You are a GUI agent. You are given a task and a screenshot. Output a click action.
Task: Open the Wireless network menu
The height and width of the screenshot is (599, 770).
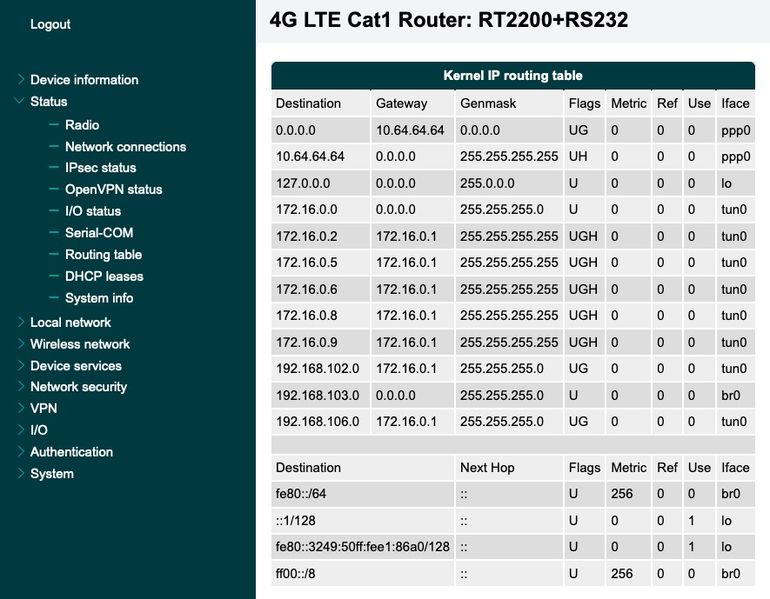click(80, 344)
